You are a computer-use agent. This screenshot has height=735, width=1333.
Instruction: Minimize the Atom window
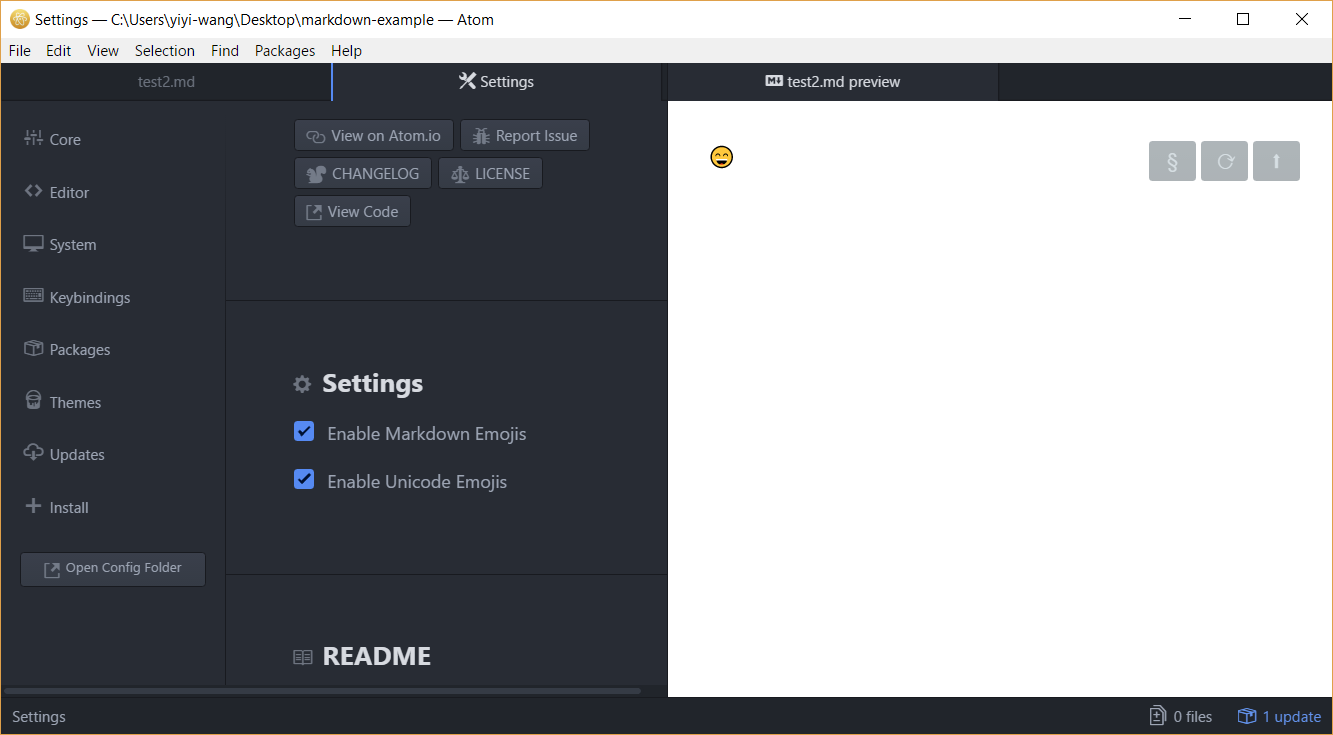point(1186,19)
